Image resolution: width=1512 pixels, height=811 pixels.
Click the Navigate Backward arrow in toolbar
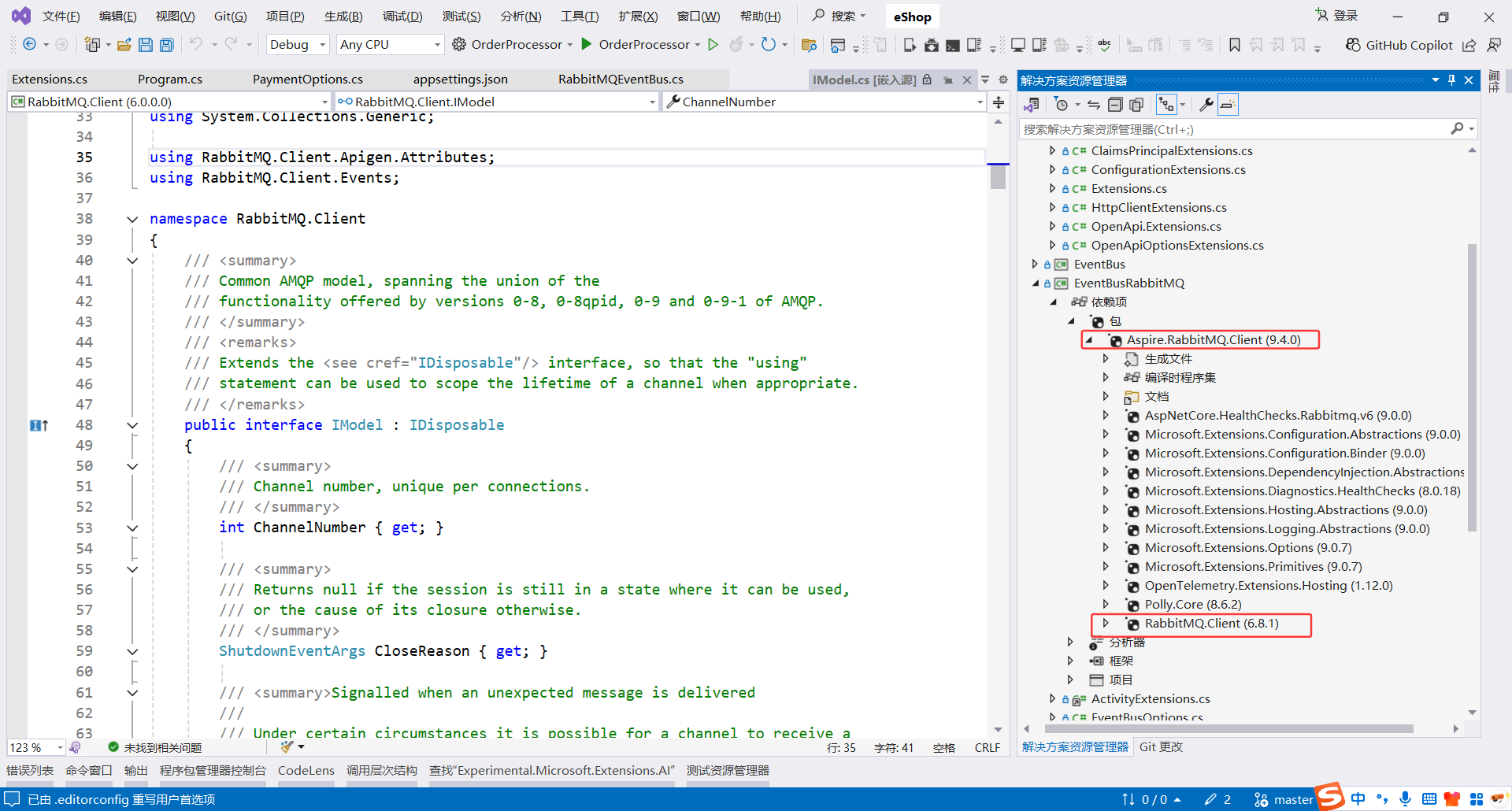point(29,44)
